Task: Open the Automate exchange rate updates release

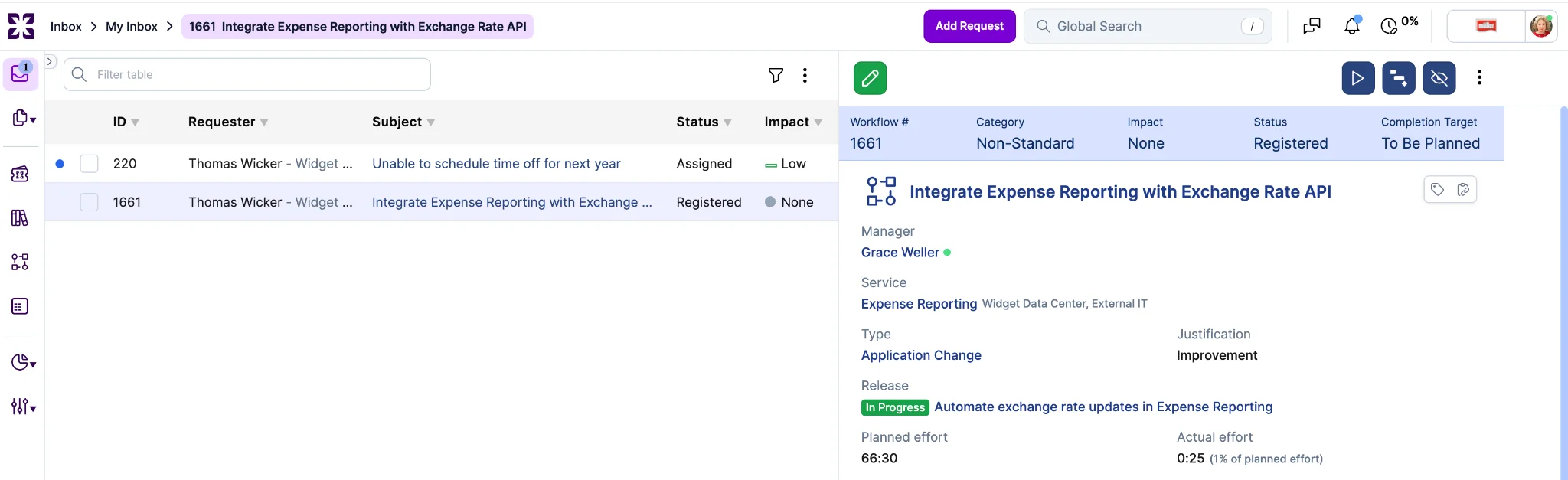Action: coord(1103,407)
